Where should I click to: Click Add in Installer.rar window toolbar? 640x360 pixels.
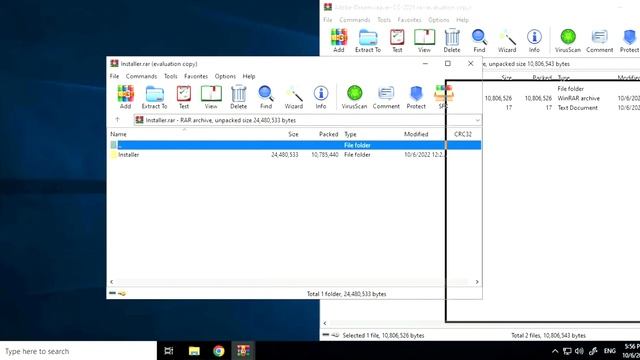[x=125, y=97]
